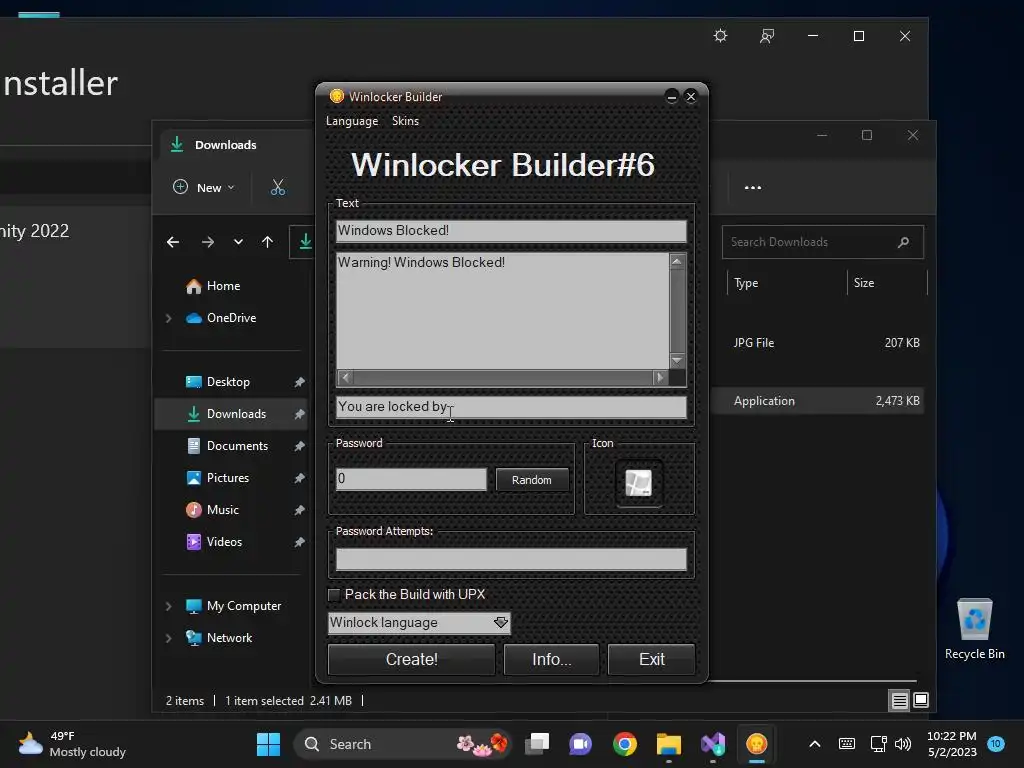The image size is (1024, 768).
Task: Click the text area scroll down arrow
Action: pos(677,360)
